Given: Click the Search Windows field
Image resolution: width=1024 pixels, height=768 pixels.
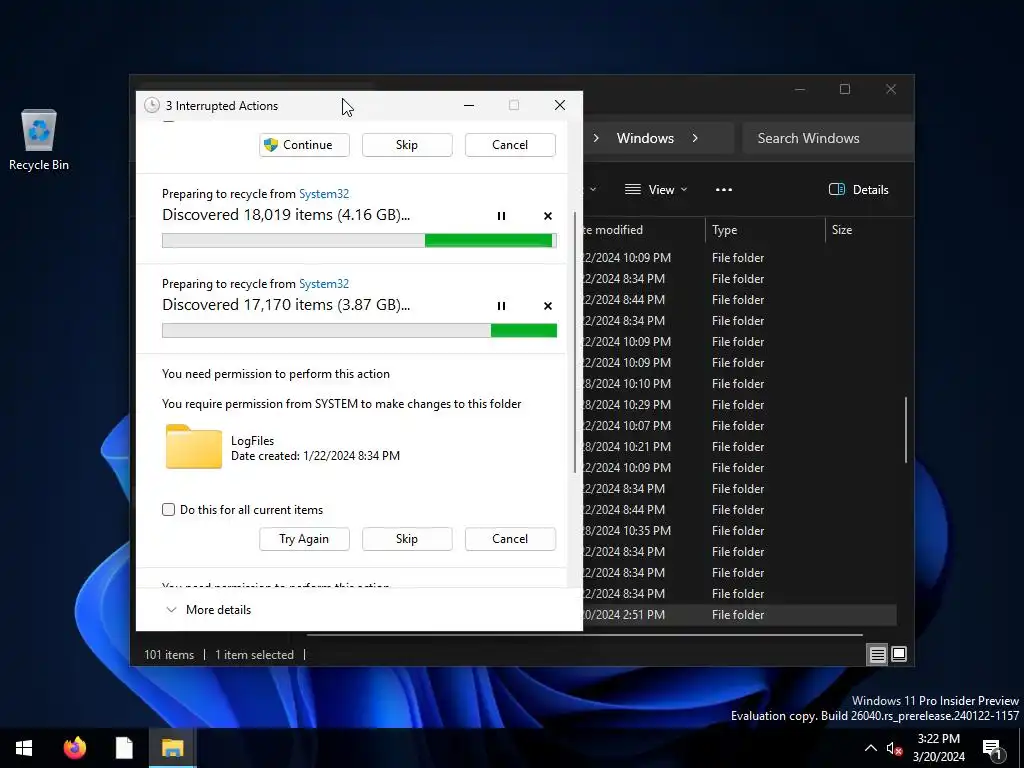Looking at the screenshot, I should tap(827, 138).
